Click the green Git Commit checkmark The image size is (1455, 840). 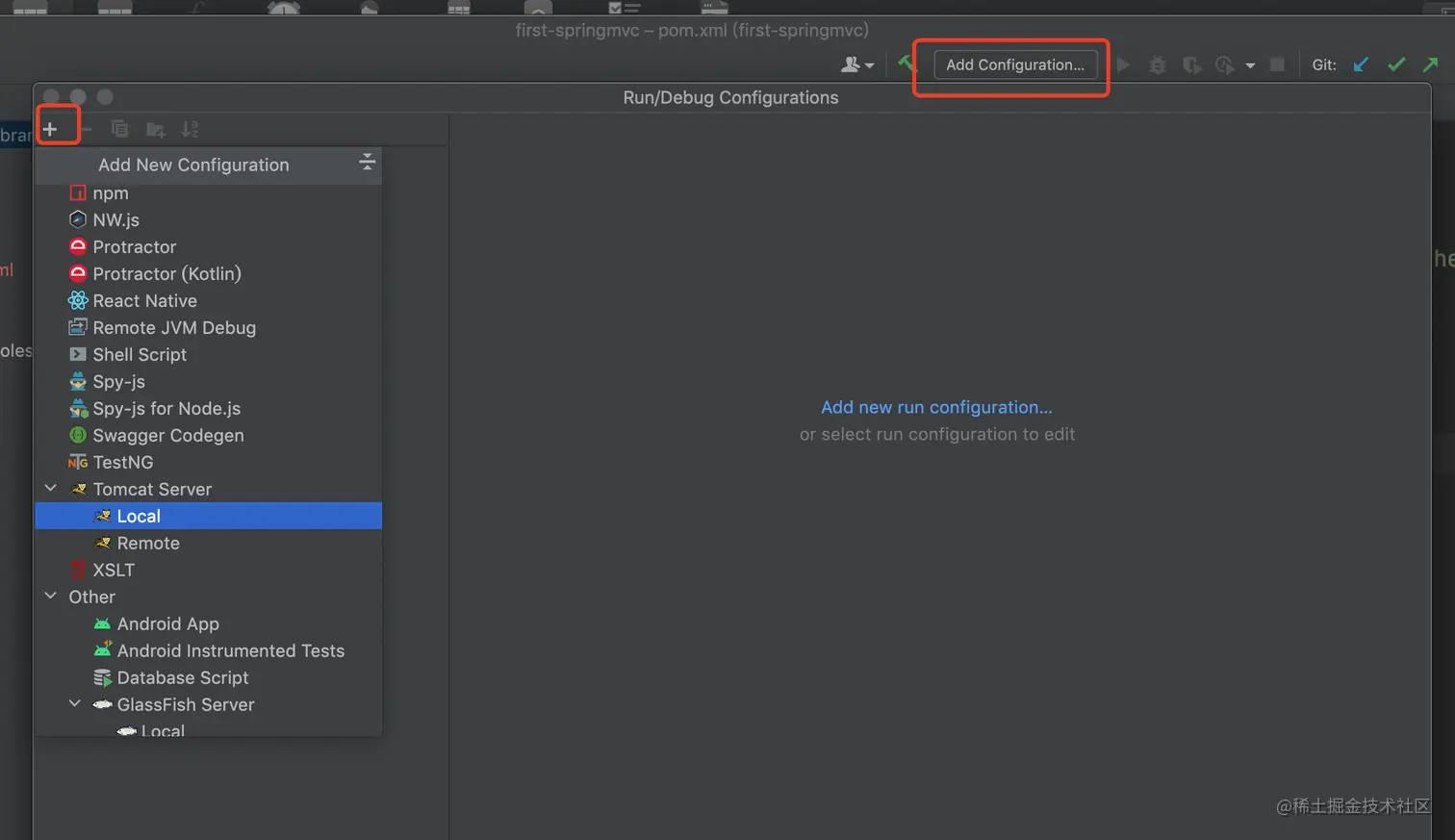pos(1396,64)
